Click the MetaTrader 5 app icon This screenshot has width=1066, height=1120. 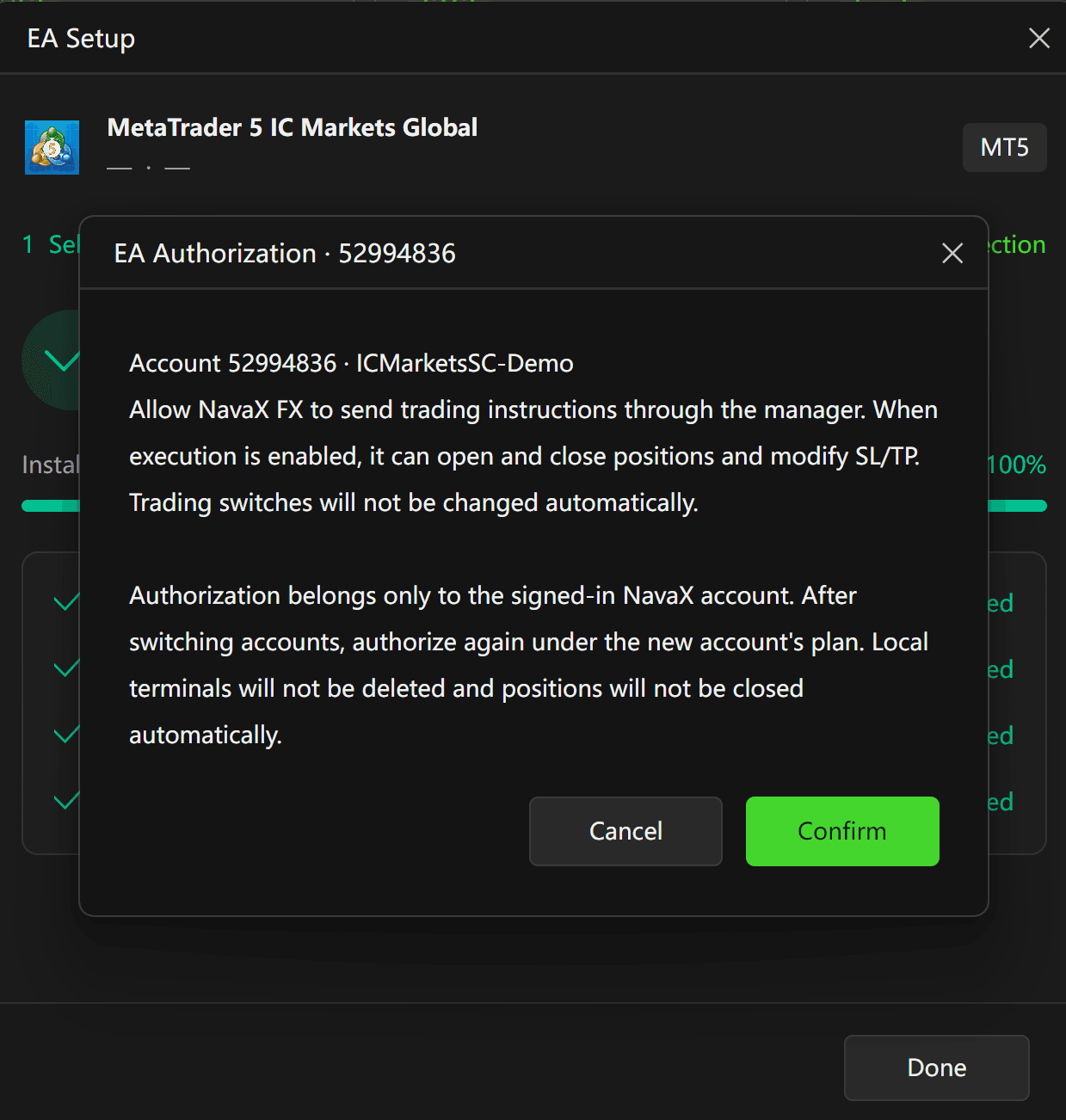click(x=52, y=147)
